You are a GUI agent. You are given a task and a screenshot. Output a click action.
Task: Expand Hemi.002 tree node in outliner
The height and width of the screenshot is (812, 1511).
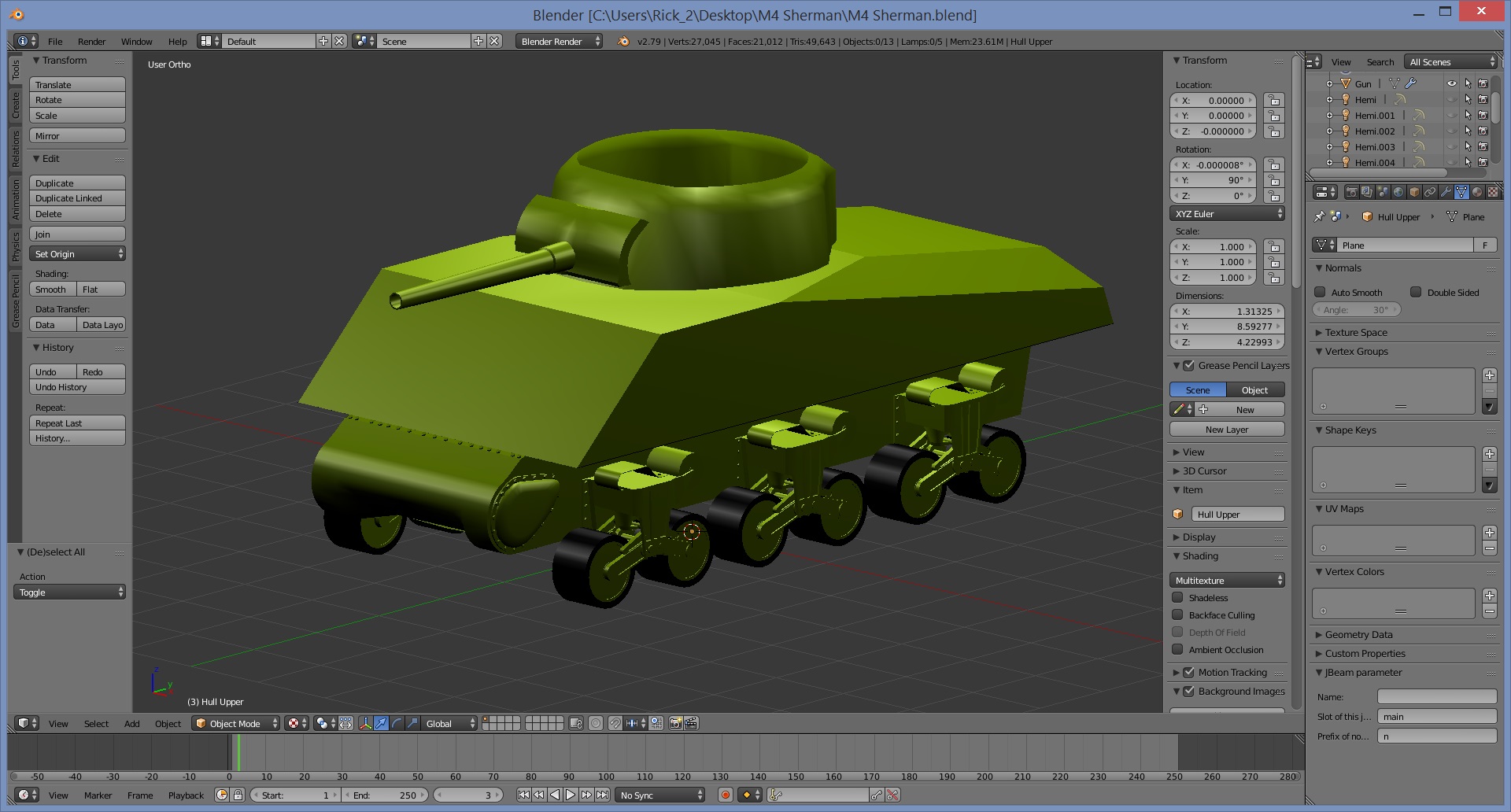coord(1329,131)
